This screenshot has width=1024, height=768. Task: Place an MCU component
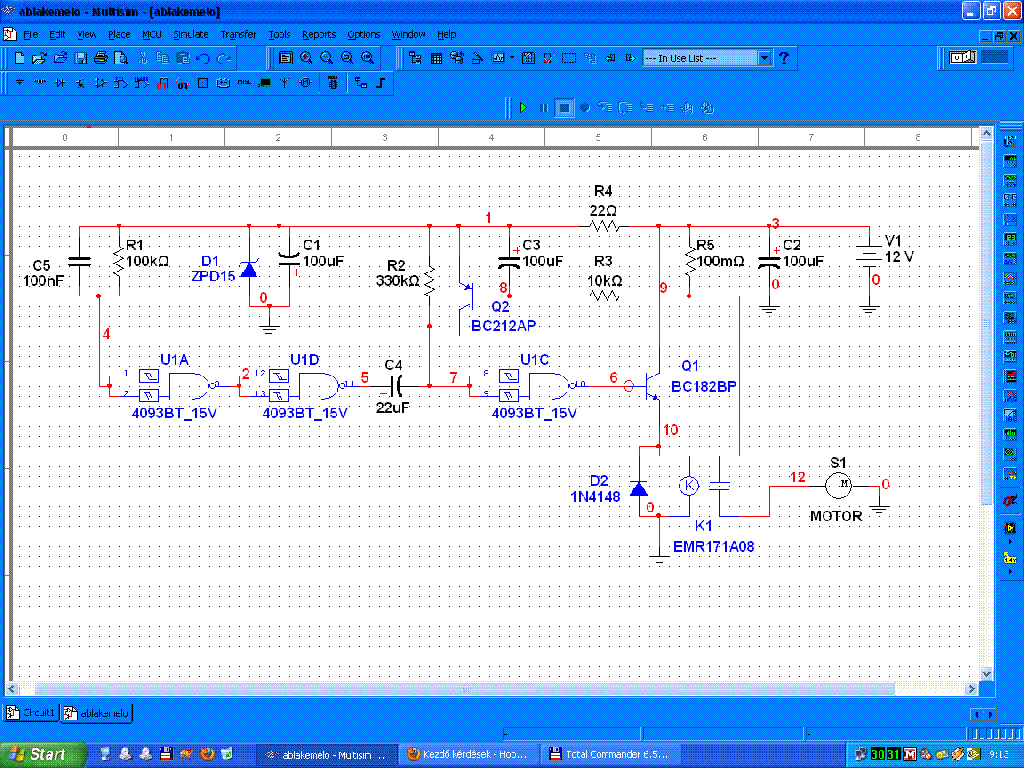tap(333, 83)
